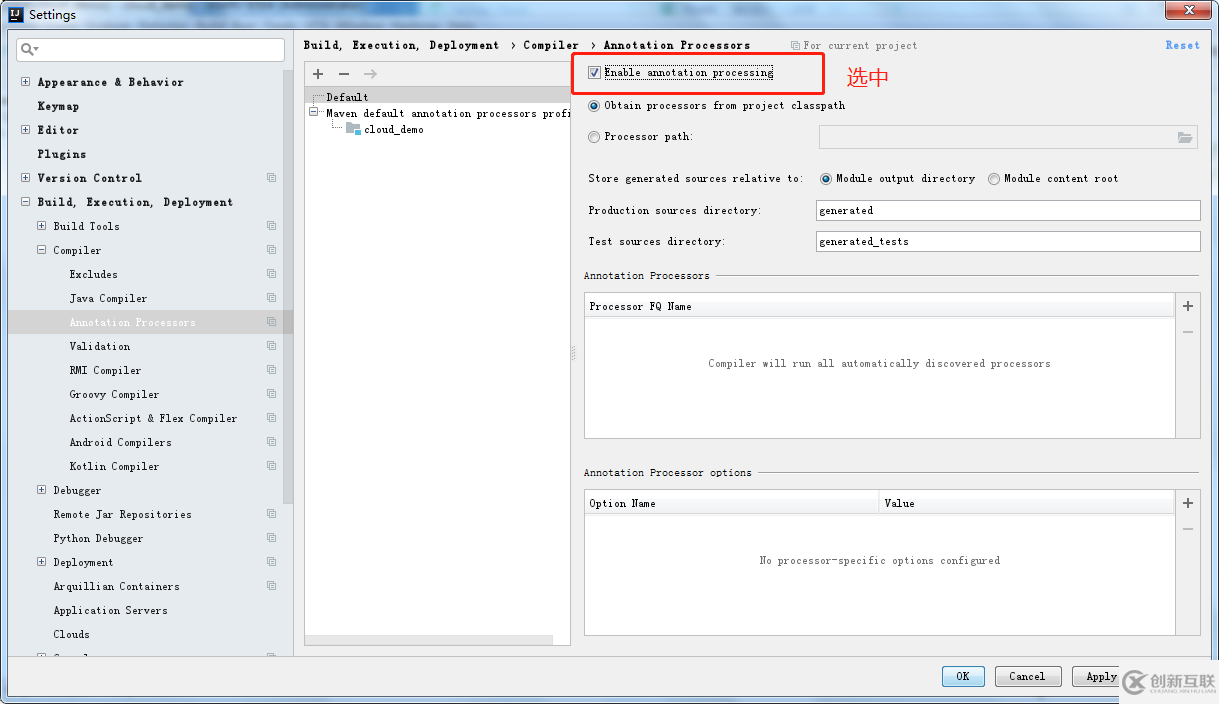This screenshot has width=1219, height=704.
Task: Expand the Build Tools node
Action: [42, 226]
